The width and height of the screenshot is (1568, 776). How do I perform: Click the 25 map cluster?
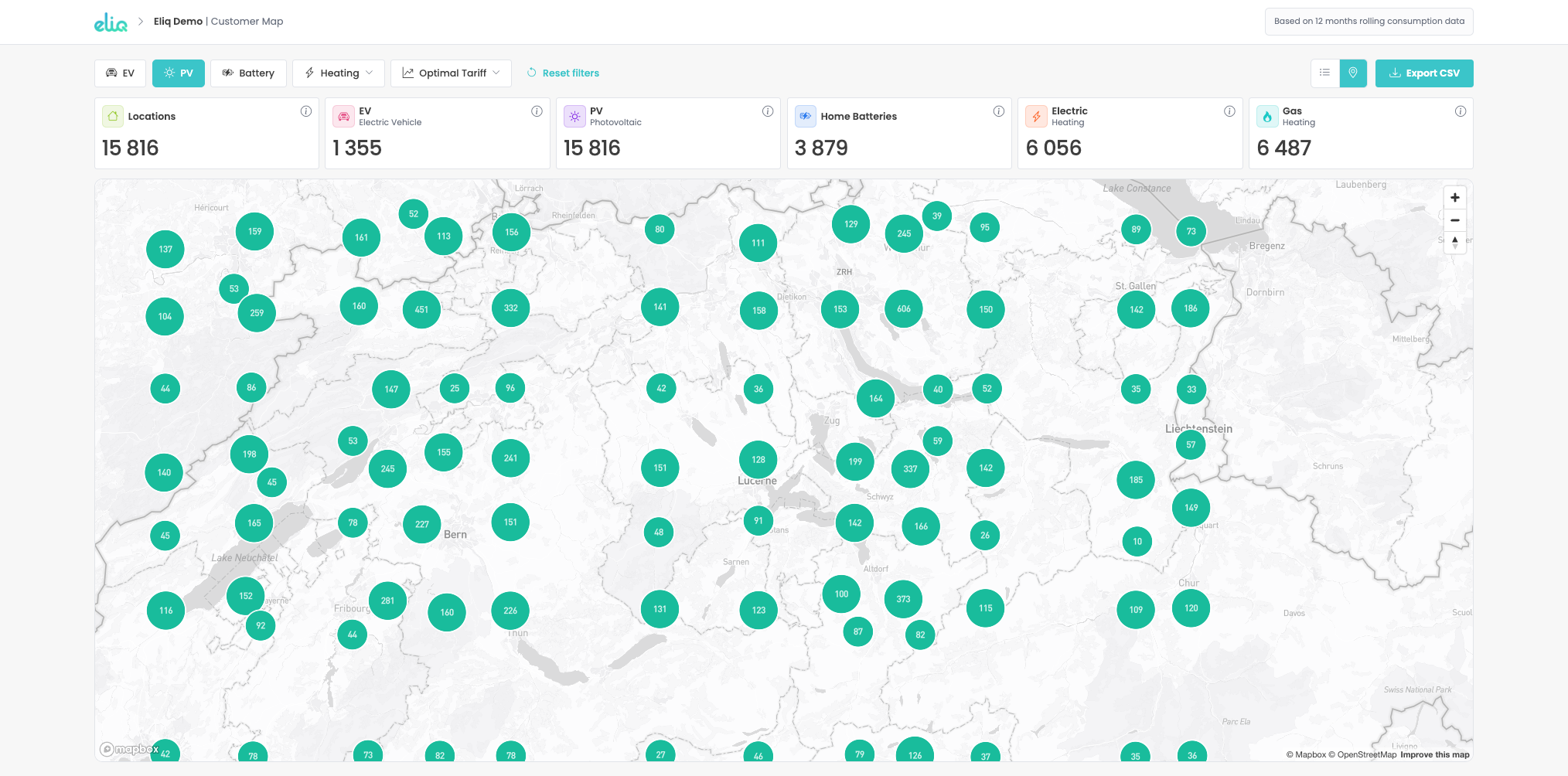[x=455, y=389]
